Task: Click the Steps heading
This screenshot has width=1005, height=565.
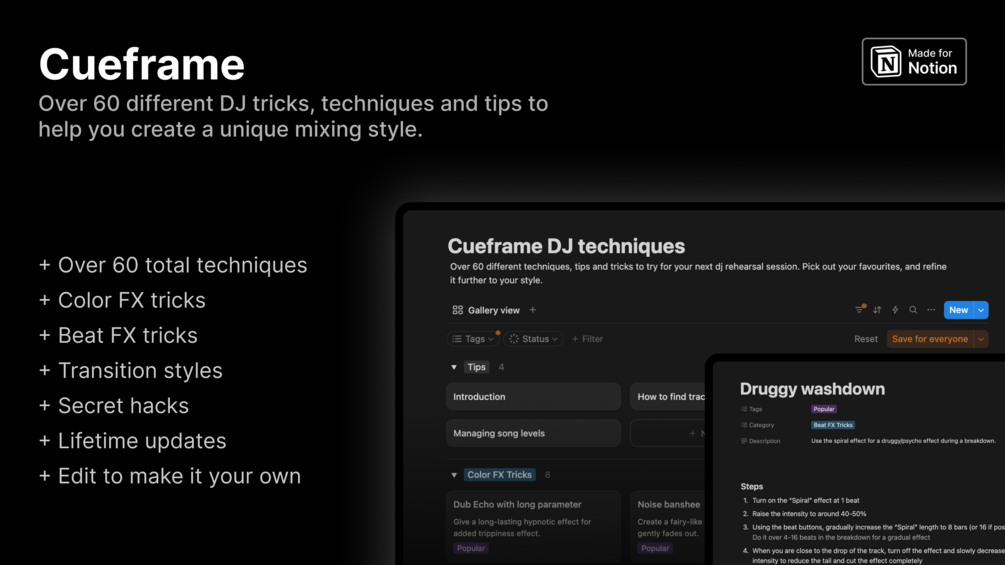Action: tap(751, 486)
